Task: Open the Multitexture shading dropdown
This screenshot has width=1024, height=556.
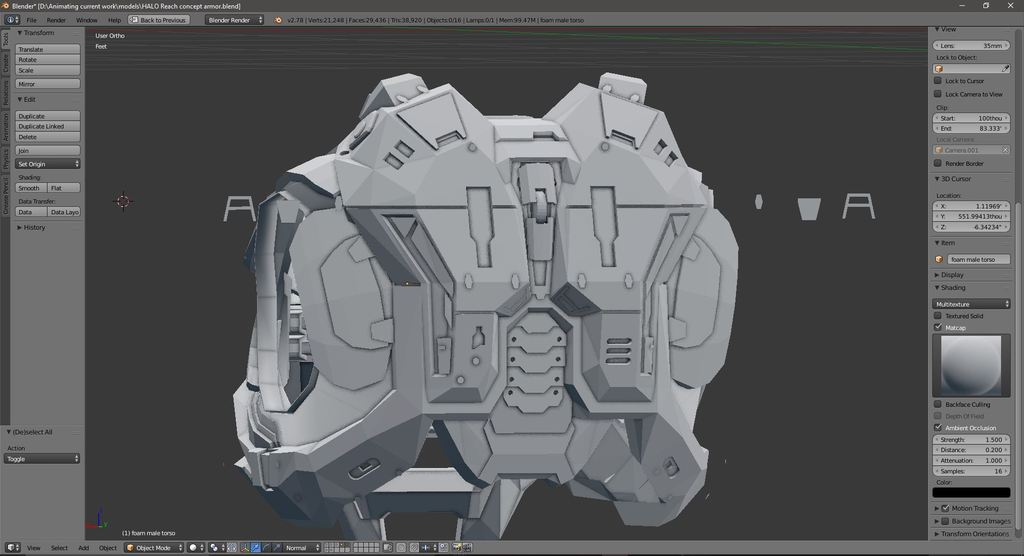Action: 971,304
